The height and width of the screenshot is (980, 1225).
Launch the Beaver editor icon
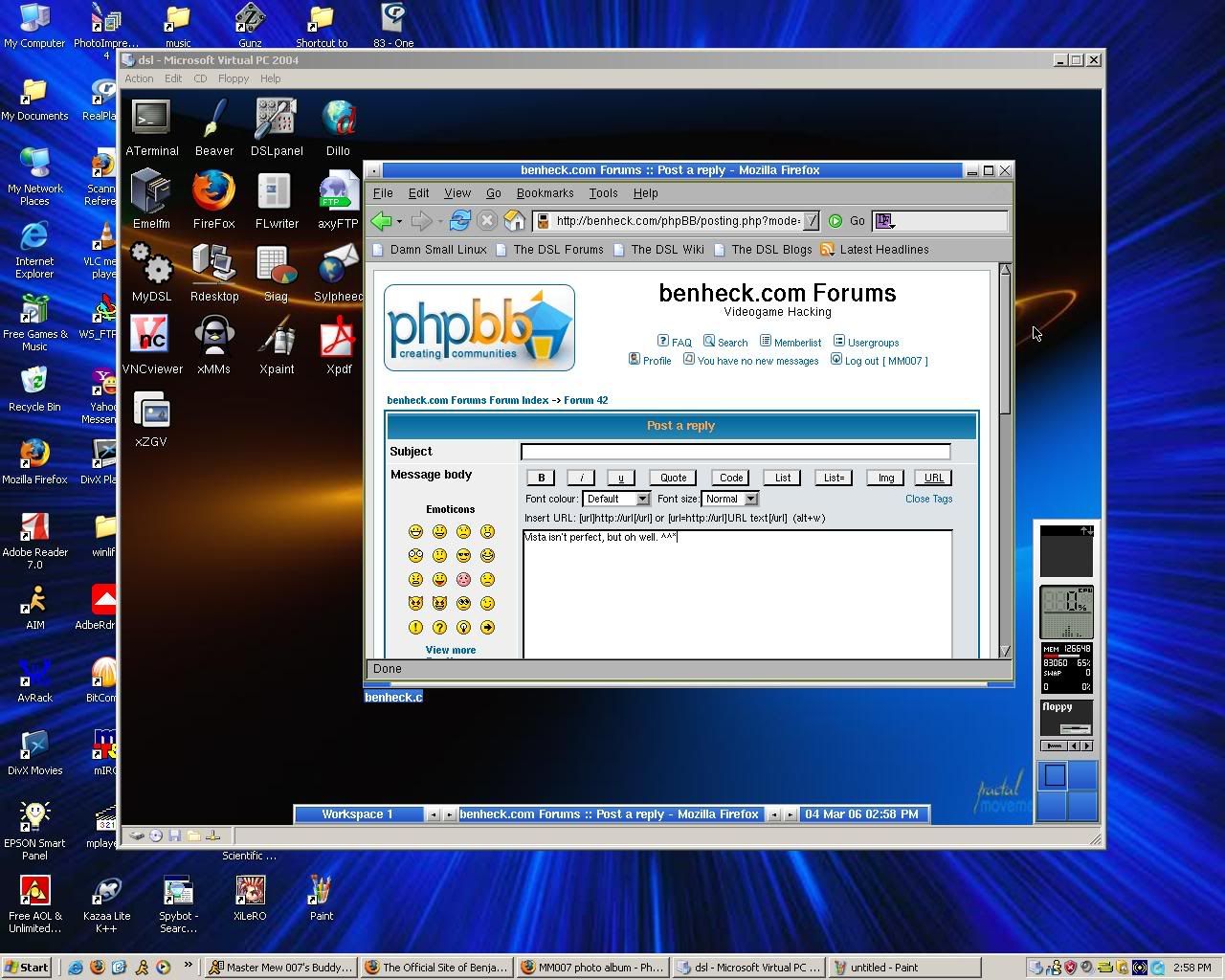point(214,119)
